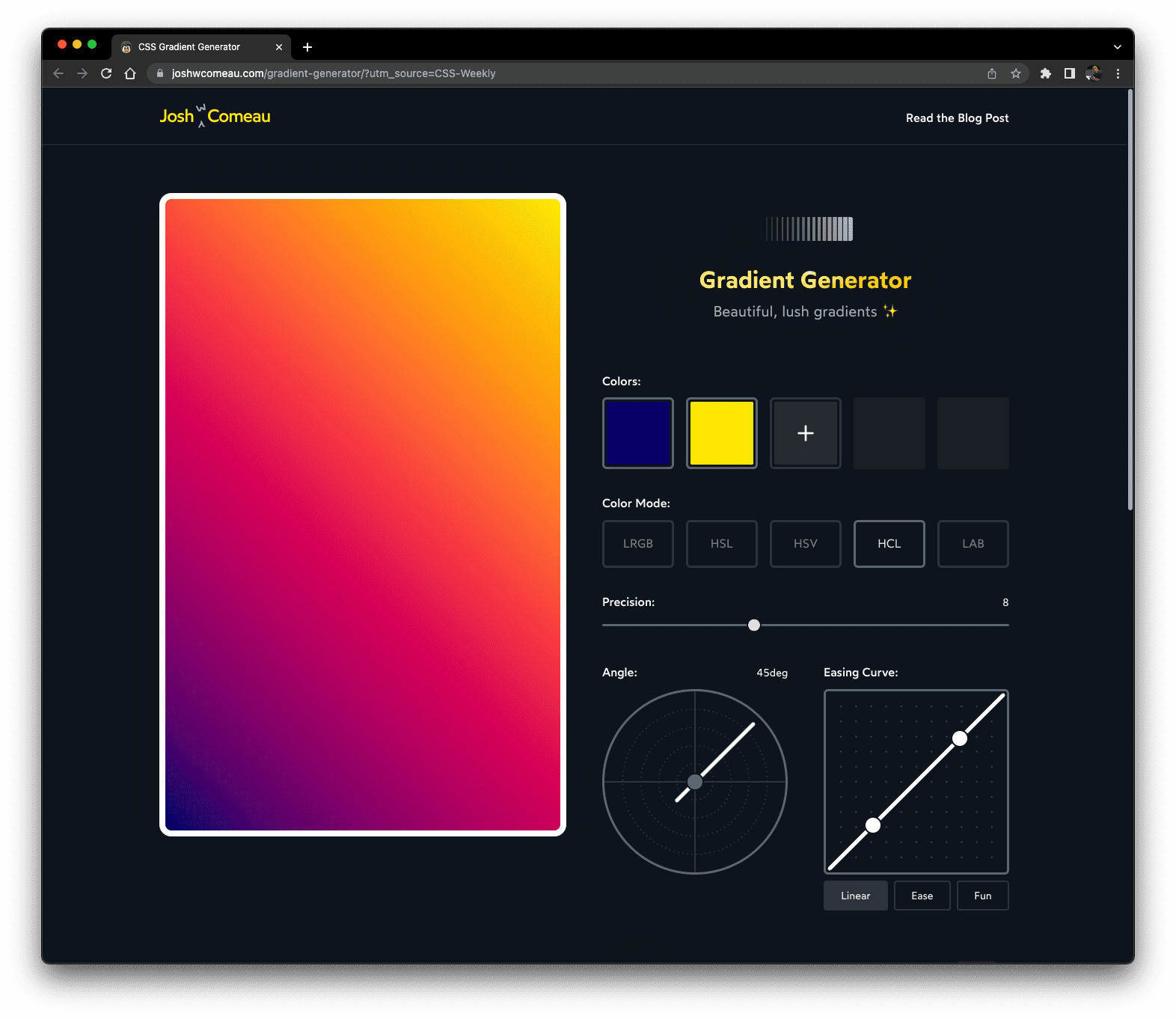Close the CSS Gradient Generator tab
Image resolution: width=1176 pixels, height=1019 pixels.
click(279, 47)
